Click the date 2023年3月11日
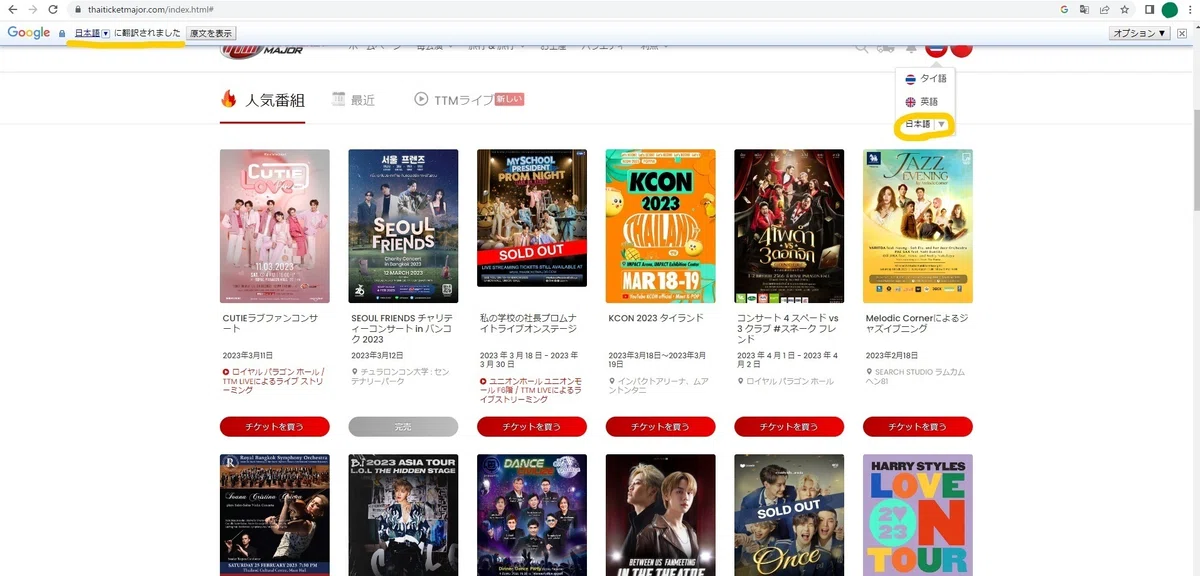 pos(248,355)
